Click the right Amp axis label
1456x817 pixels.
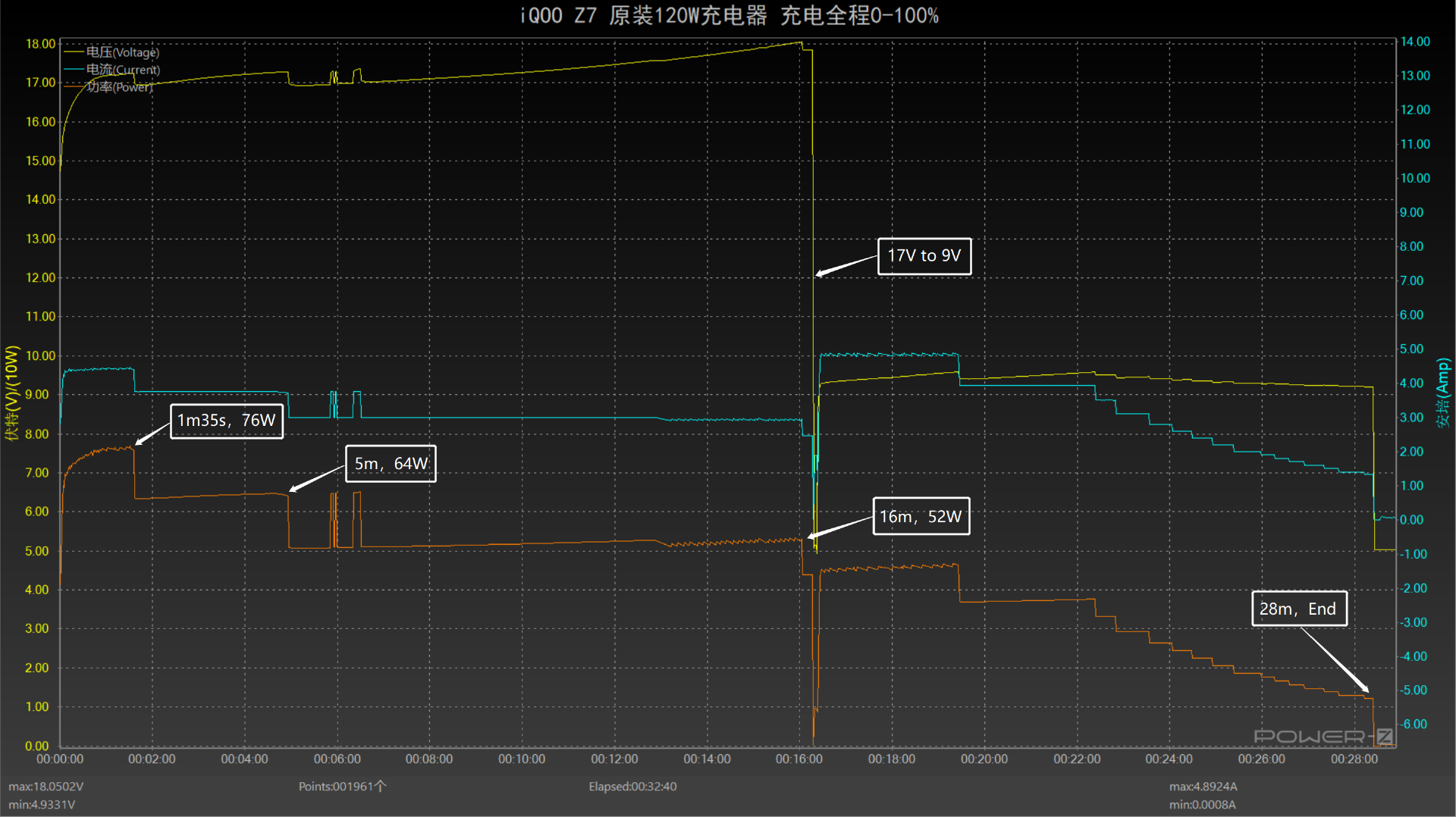click(x=1442, y=392)
